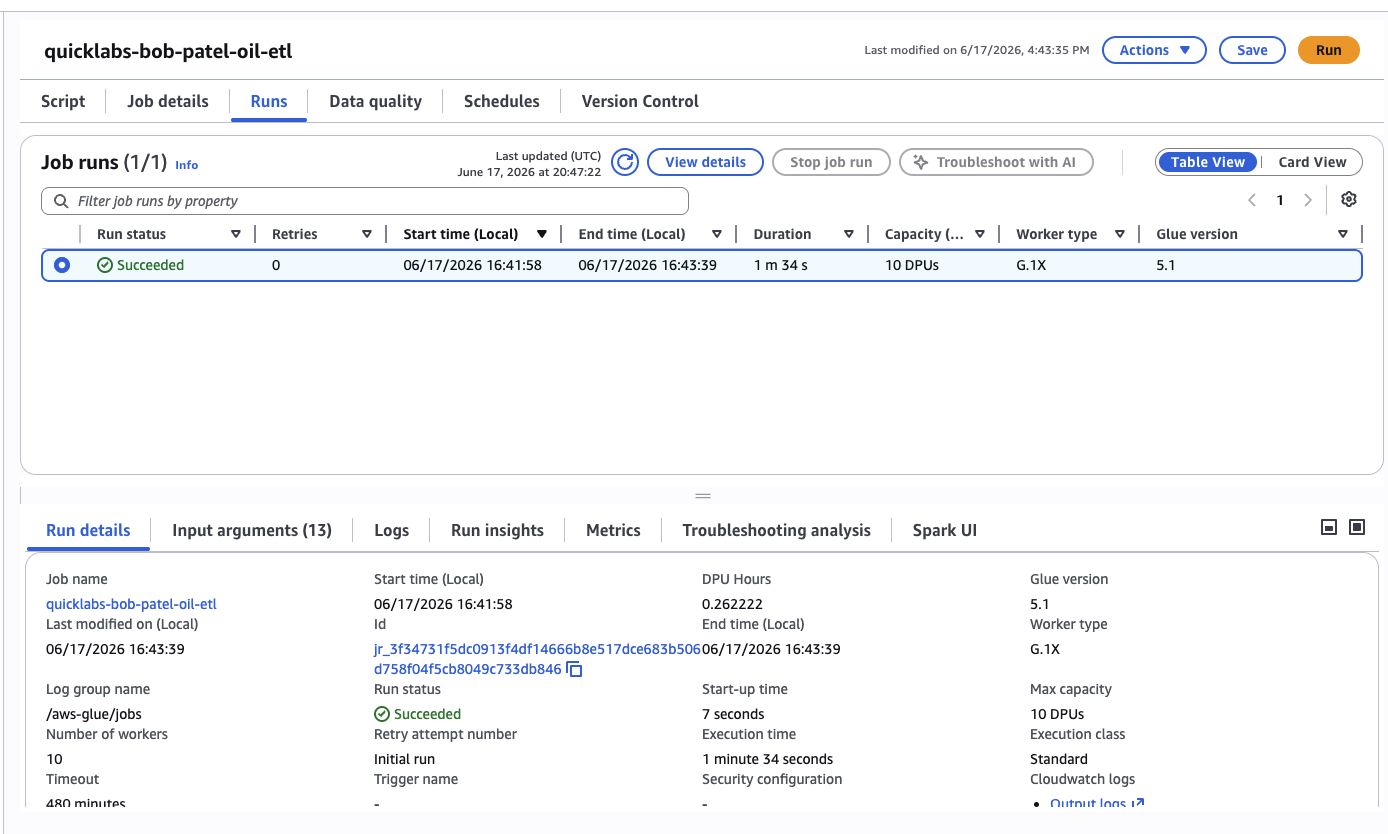Open the Version Control tab

click(x=640, y=101)
